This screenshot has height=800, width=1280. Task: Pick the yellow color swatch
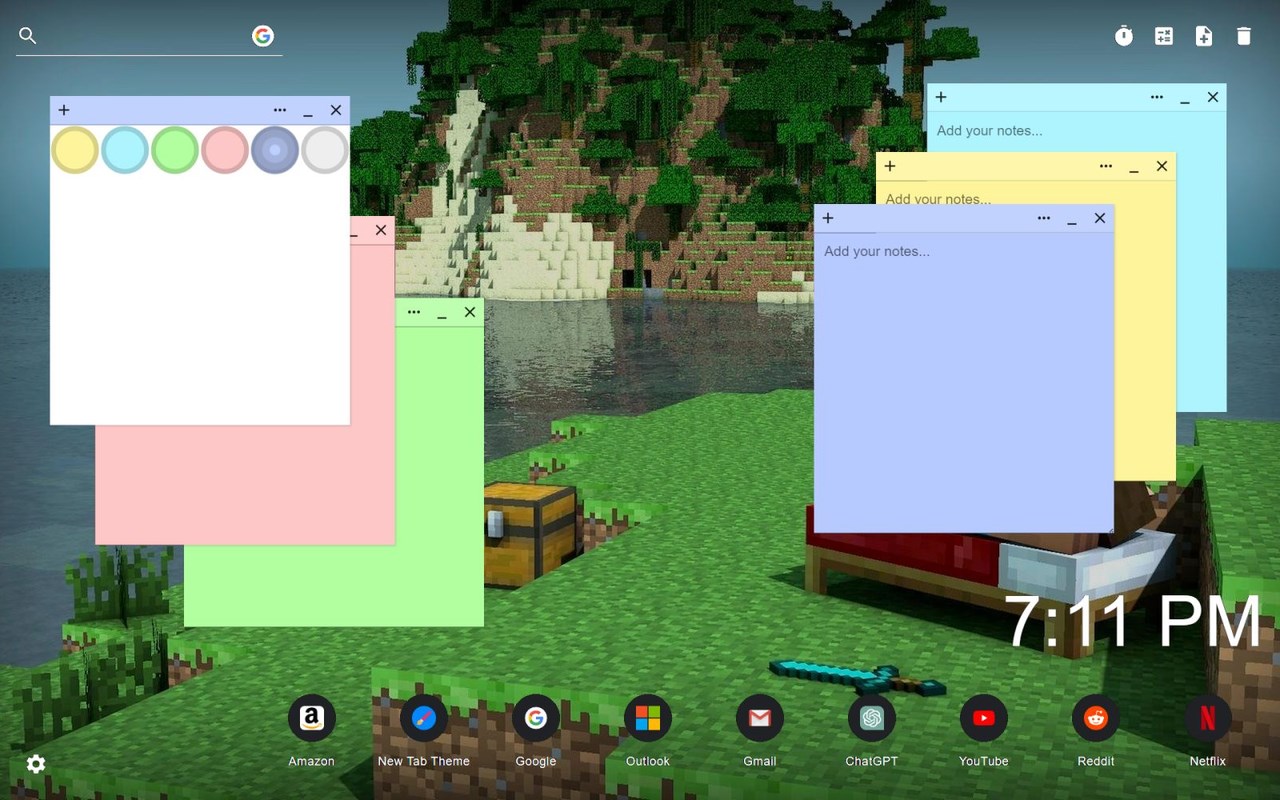(75, 150)
